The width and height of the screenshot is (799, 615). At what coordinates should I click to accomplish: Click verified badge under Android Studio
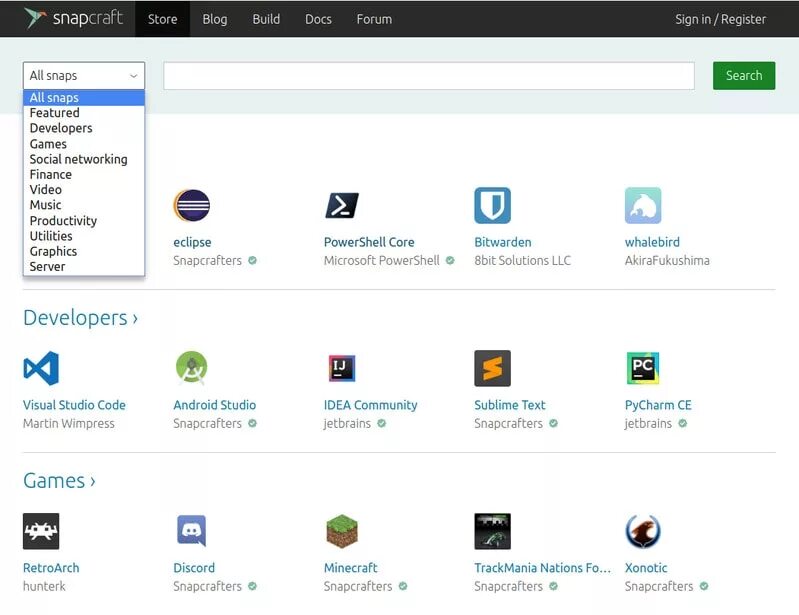point(252,423)
